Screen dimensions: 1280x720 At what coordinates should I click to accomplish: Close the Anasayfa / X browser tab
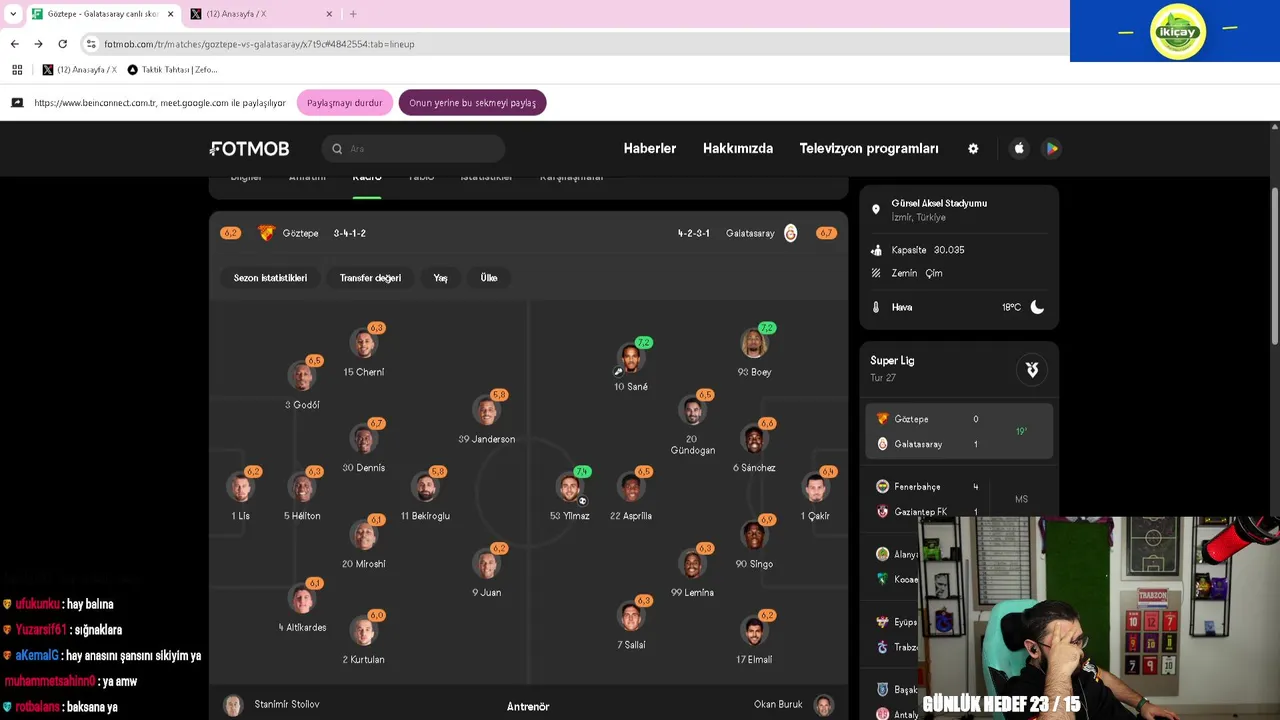coord(330,14)
